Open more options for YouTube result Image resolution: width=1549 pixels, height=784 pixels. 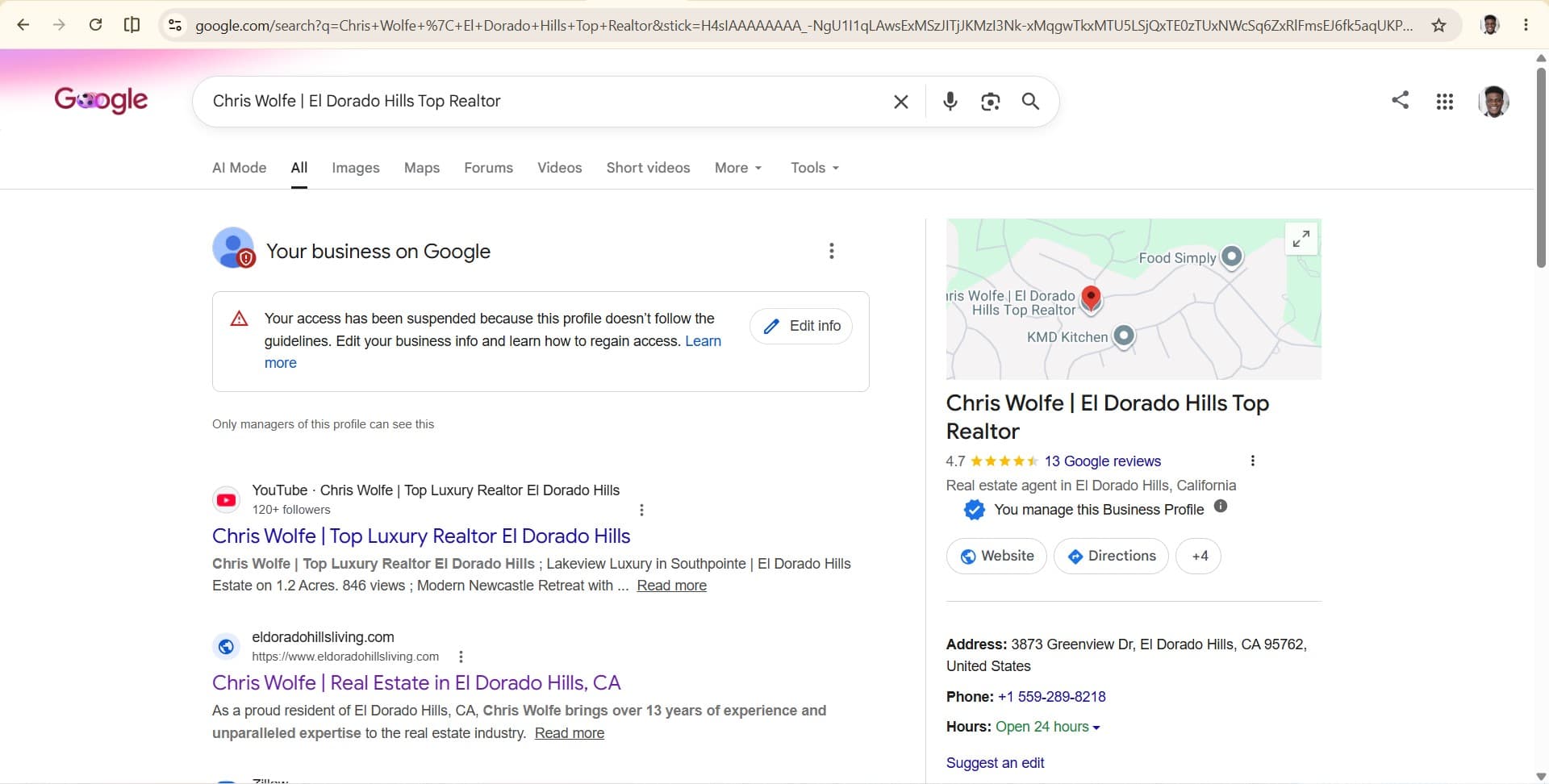[641, 510]
